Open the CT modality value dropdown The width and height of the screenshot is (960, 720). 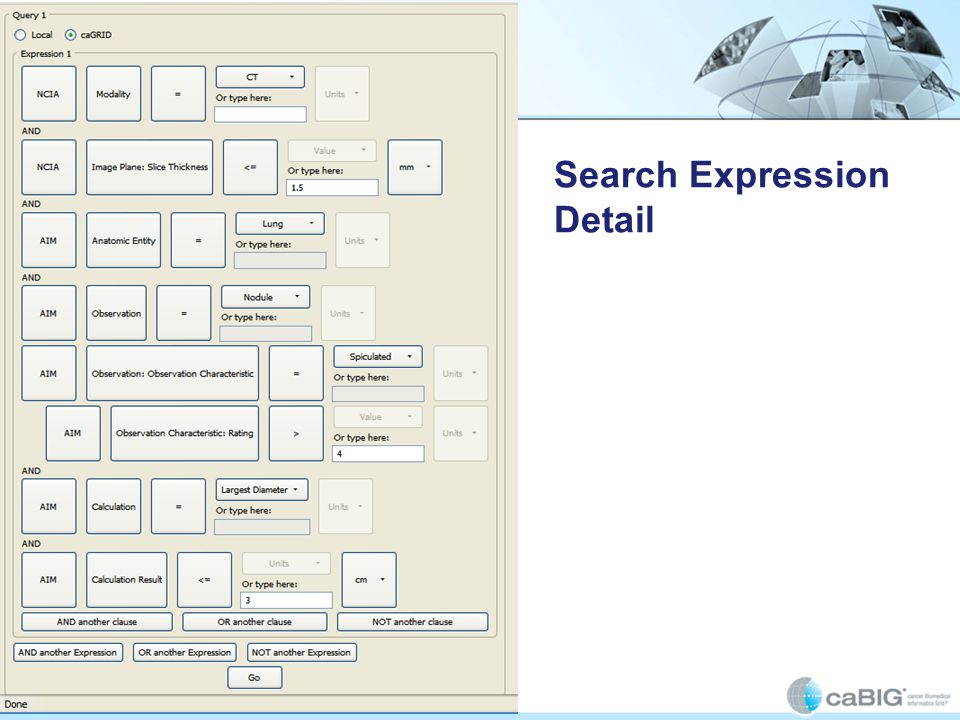(x=260, y=77)
